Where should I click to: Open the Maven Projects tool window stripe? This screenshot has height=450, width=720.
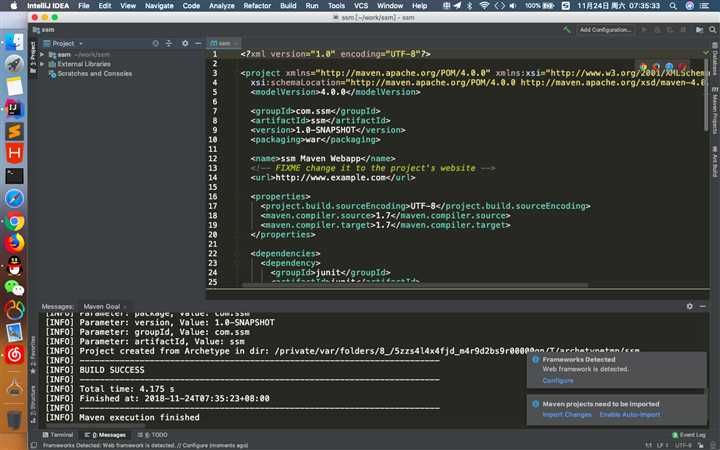pyautogui.click(x=715, y=111)
